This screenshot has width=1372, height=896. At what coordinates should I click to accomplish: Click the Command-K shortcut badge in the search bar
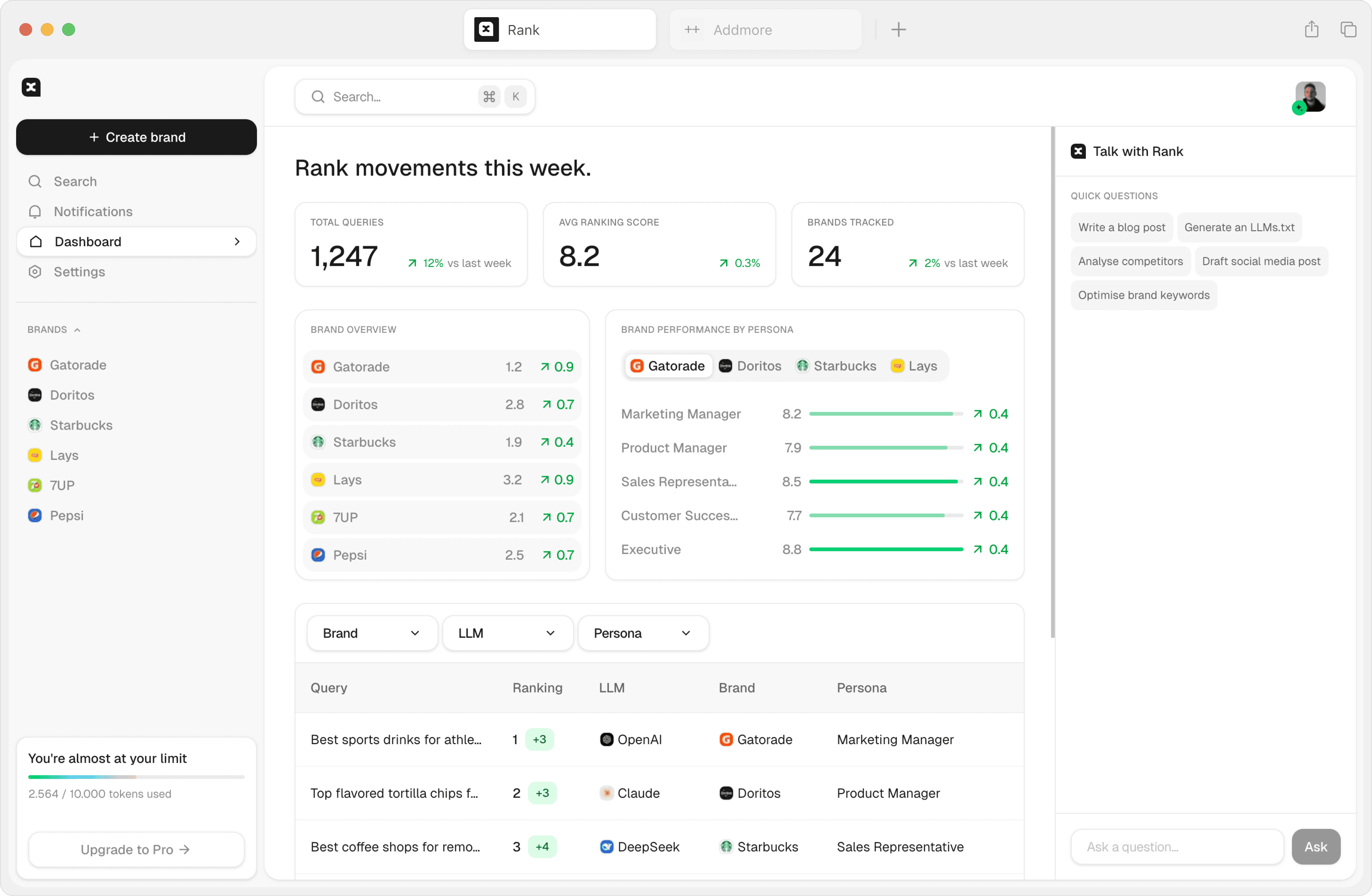[x=502, y=97]
